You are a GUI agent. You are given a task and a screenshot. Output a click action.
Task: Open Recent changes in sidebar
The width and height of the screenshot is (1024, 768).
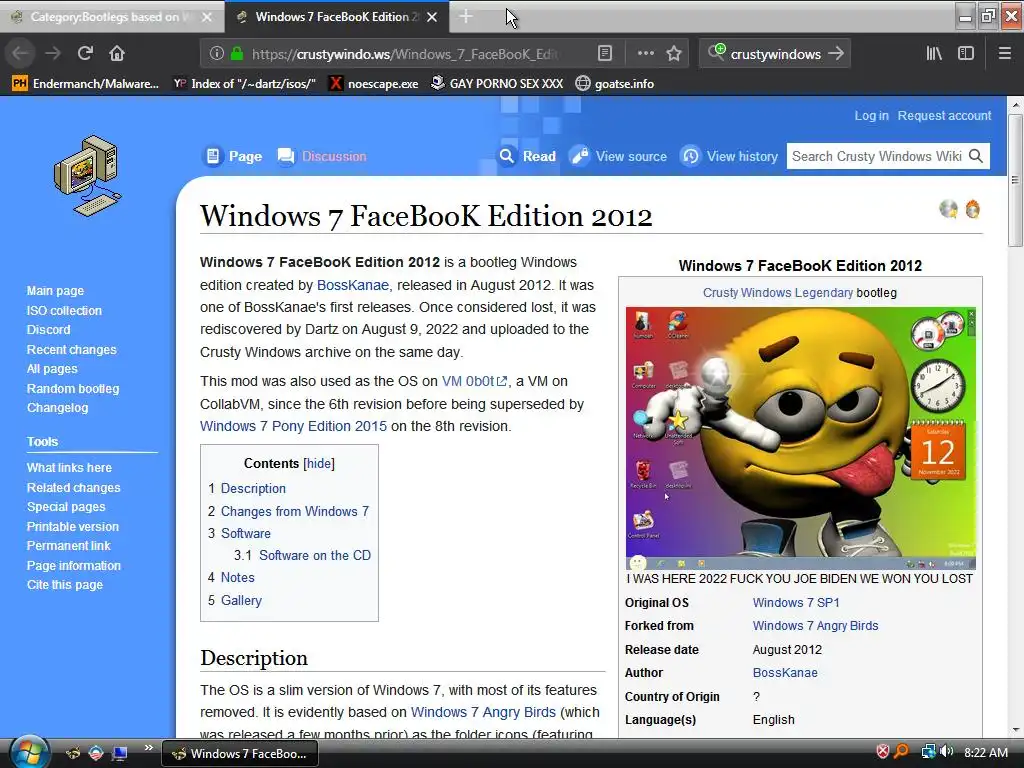pos(71,349)
